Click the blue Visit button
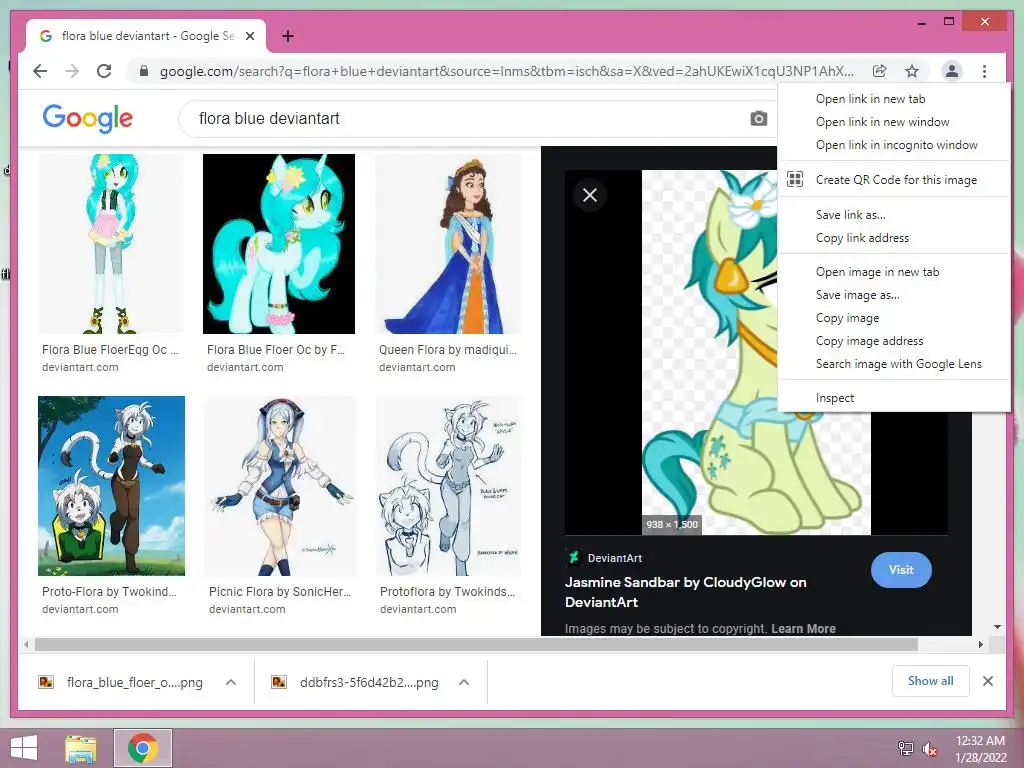This screenshot has width=1024, height=768. coord(901,569)
